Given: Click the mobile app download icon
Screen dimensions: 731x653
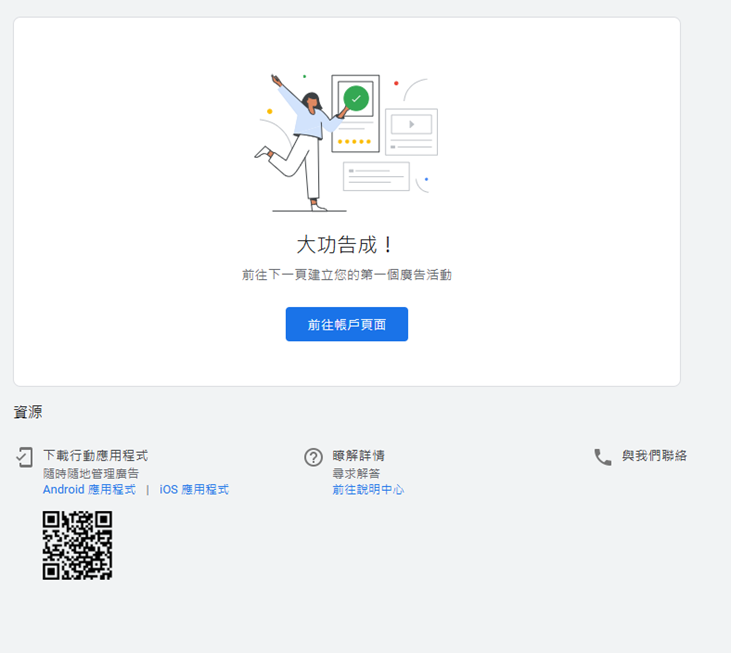Looking at the screenshot, I should pyautogui.click(x=24, y=457).
